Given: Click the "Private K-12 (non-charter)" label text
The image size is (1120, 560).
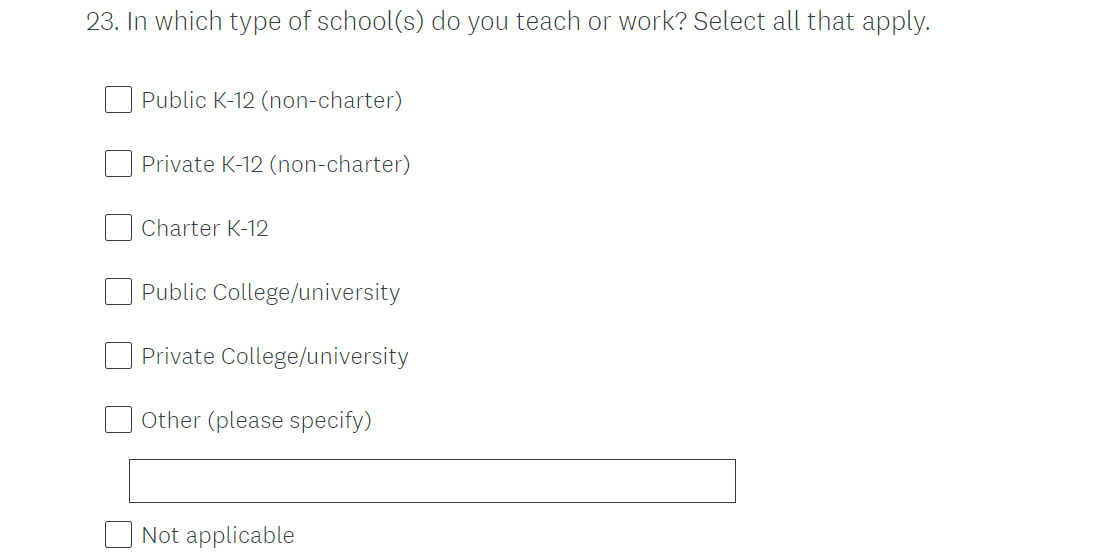Looking at the screenshot, I should point(275,164).
